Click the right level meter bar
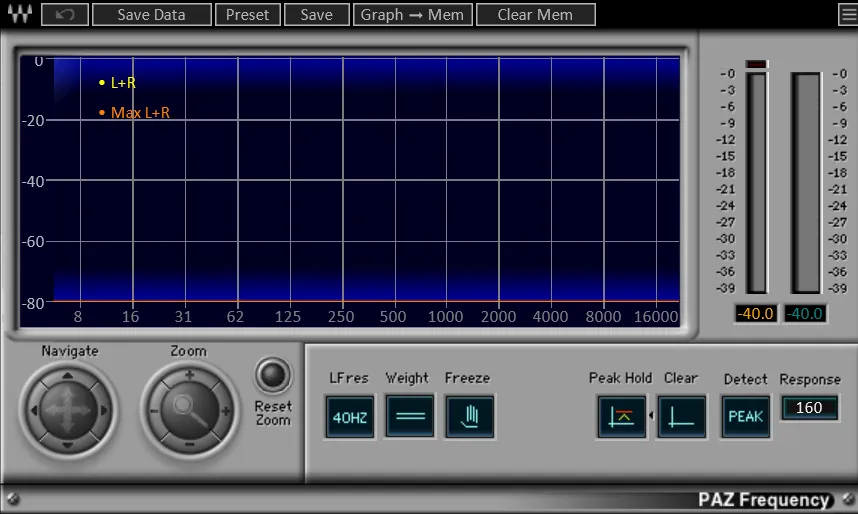 (x=805, y=182)
